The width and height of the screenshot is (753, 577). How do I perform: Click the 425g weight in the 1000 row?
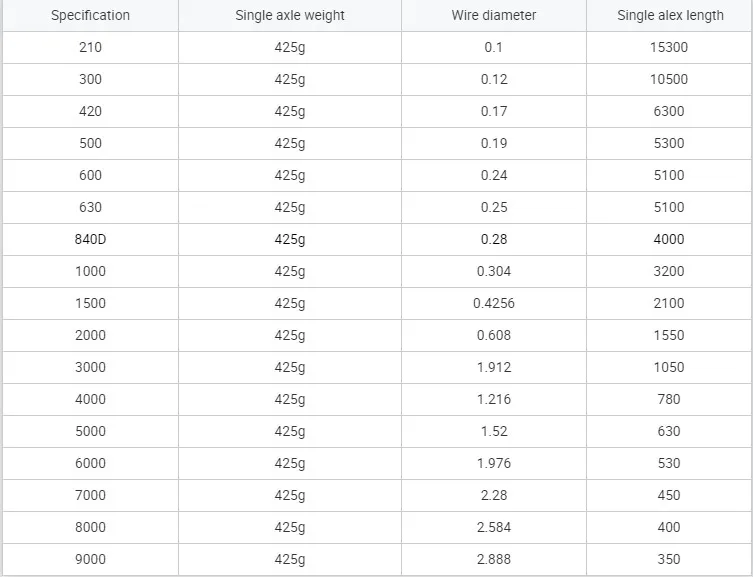coord(290,271)
